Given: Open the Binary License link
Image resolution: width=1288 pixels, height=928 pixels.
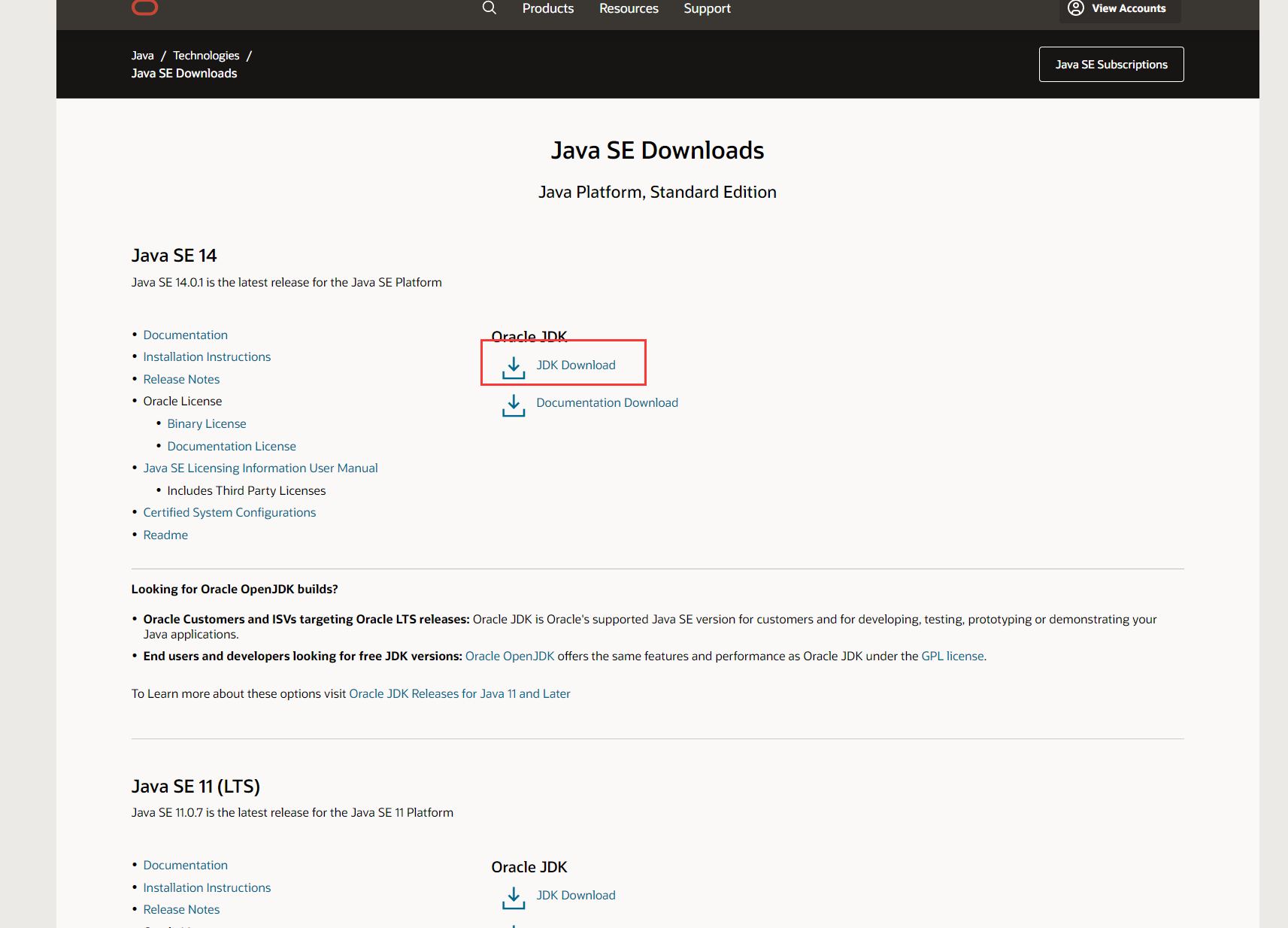Looking at the screenshot, I should pyautogui.click(x=207, y=424).
